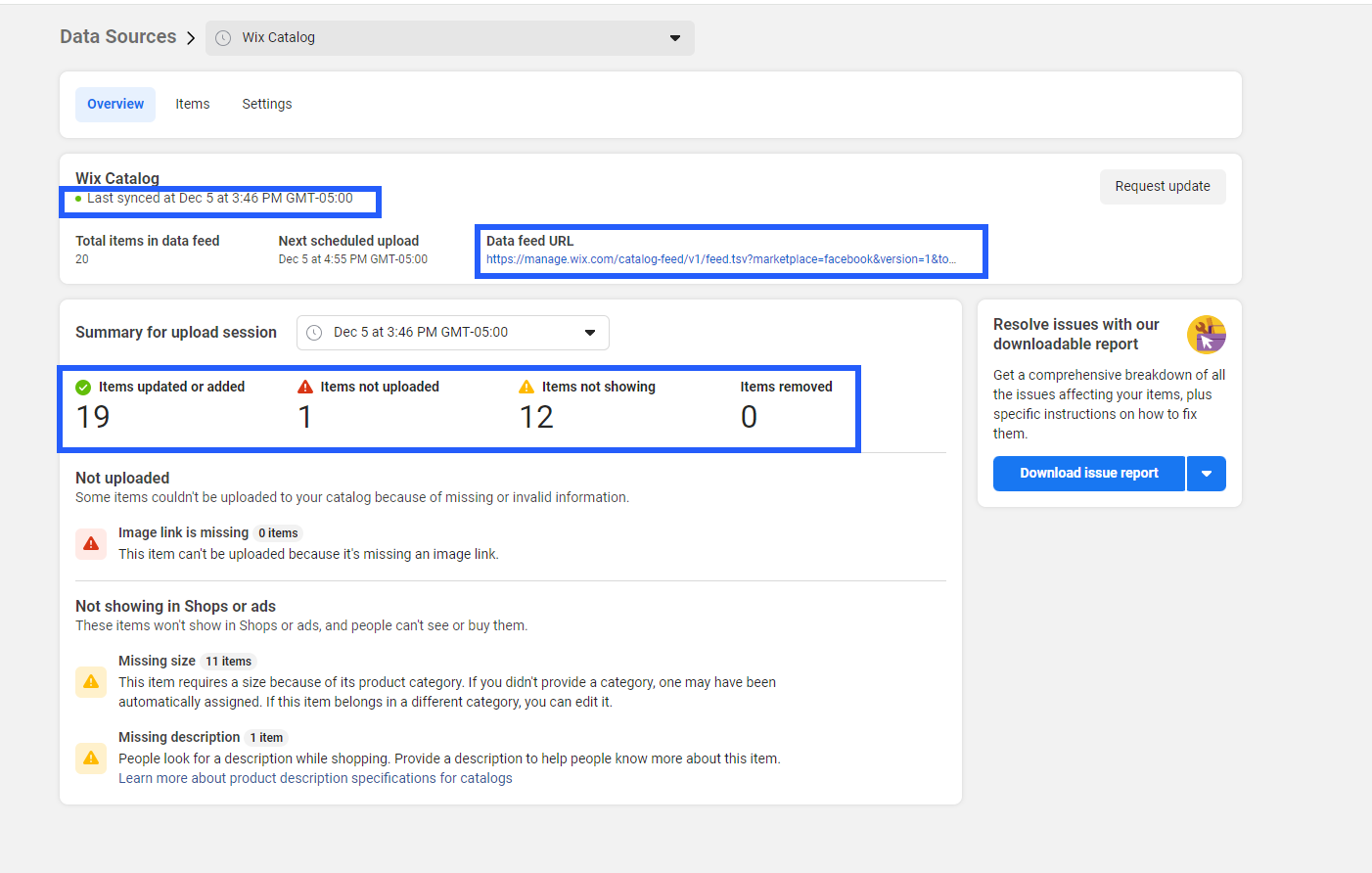This screenshot has height=873, width=1372.
Task: Click the yellow alert icon for Missing description
Action: click(x=91, y=758)
